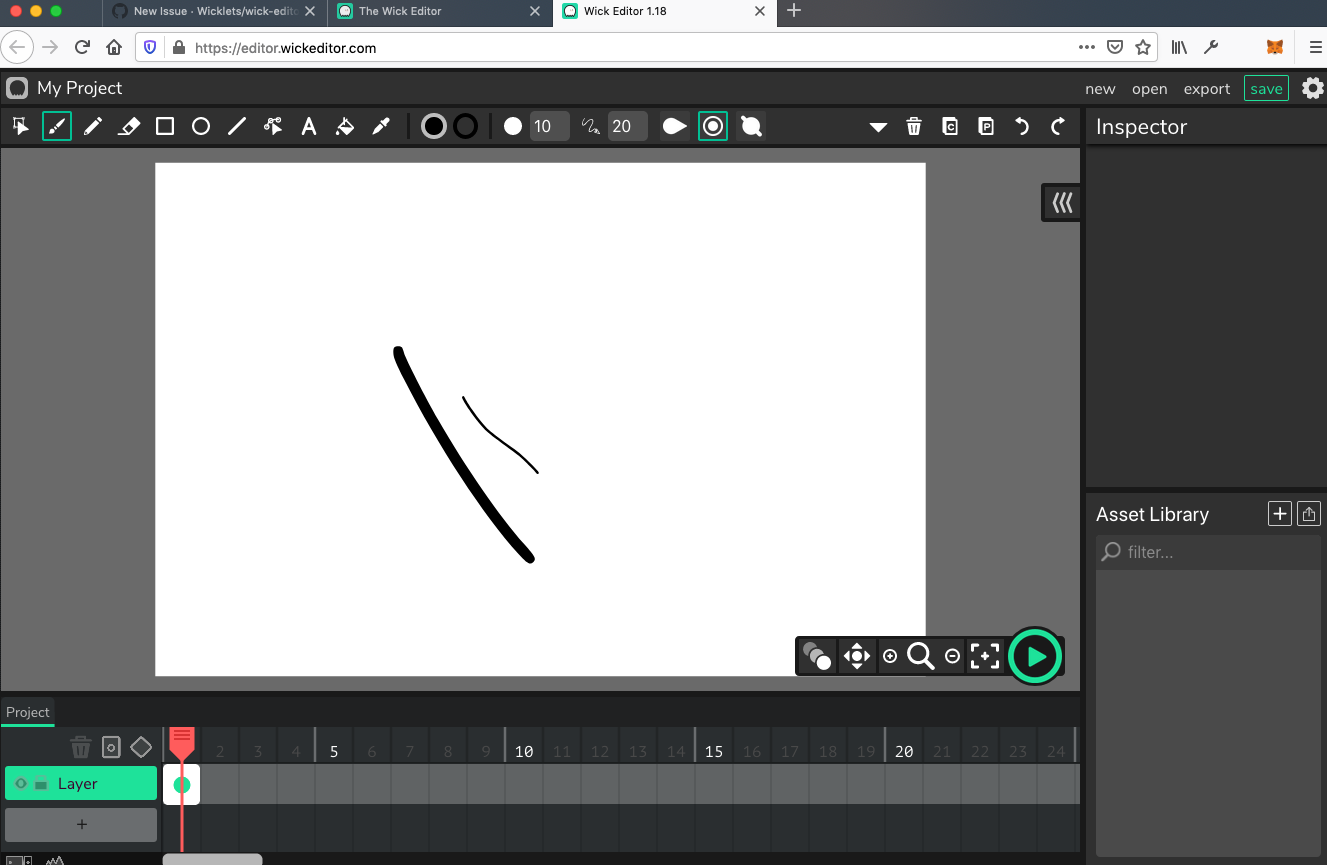
Task: Open the toolbar settings dropdown arrow
Action: point(878,126)
